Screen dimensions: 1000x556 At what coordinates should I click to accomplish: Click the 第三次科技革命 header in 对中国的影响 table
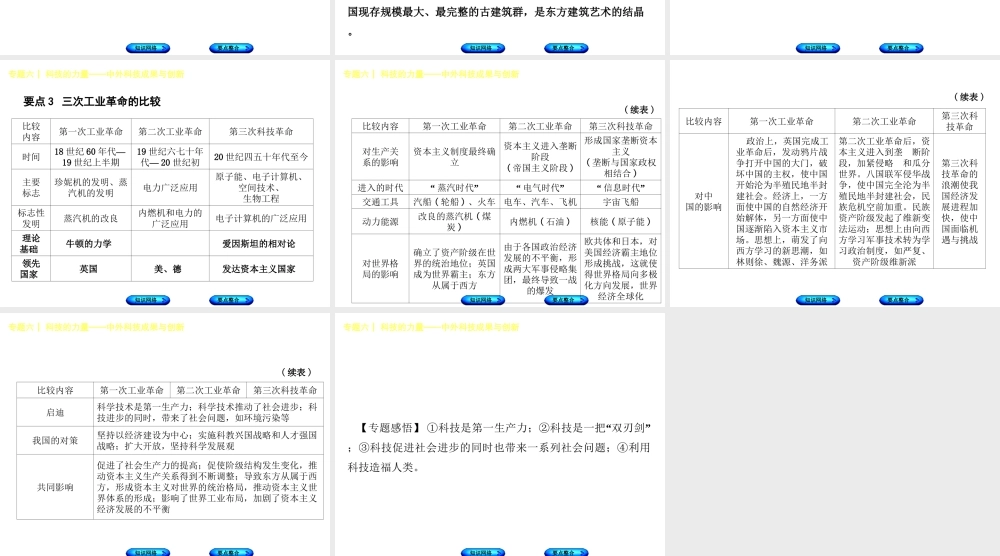[x=959, y=121]
